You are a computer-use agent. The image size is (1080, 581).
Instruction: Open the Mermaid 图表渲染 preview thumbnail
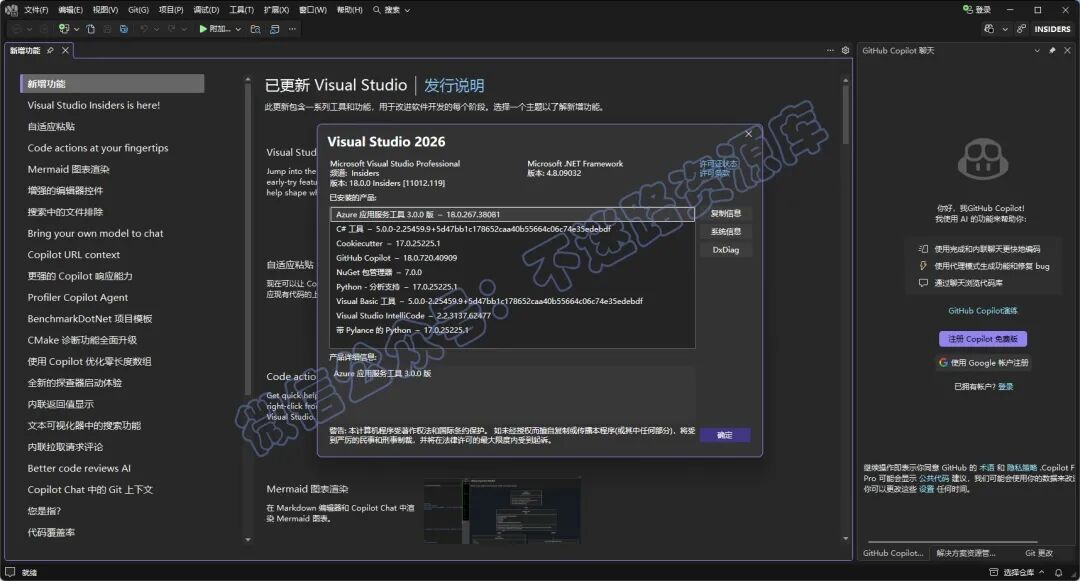pyautogui.click(x=502, y=510)
